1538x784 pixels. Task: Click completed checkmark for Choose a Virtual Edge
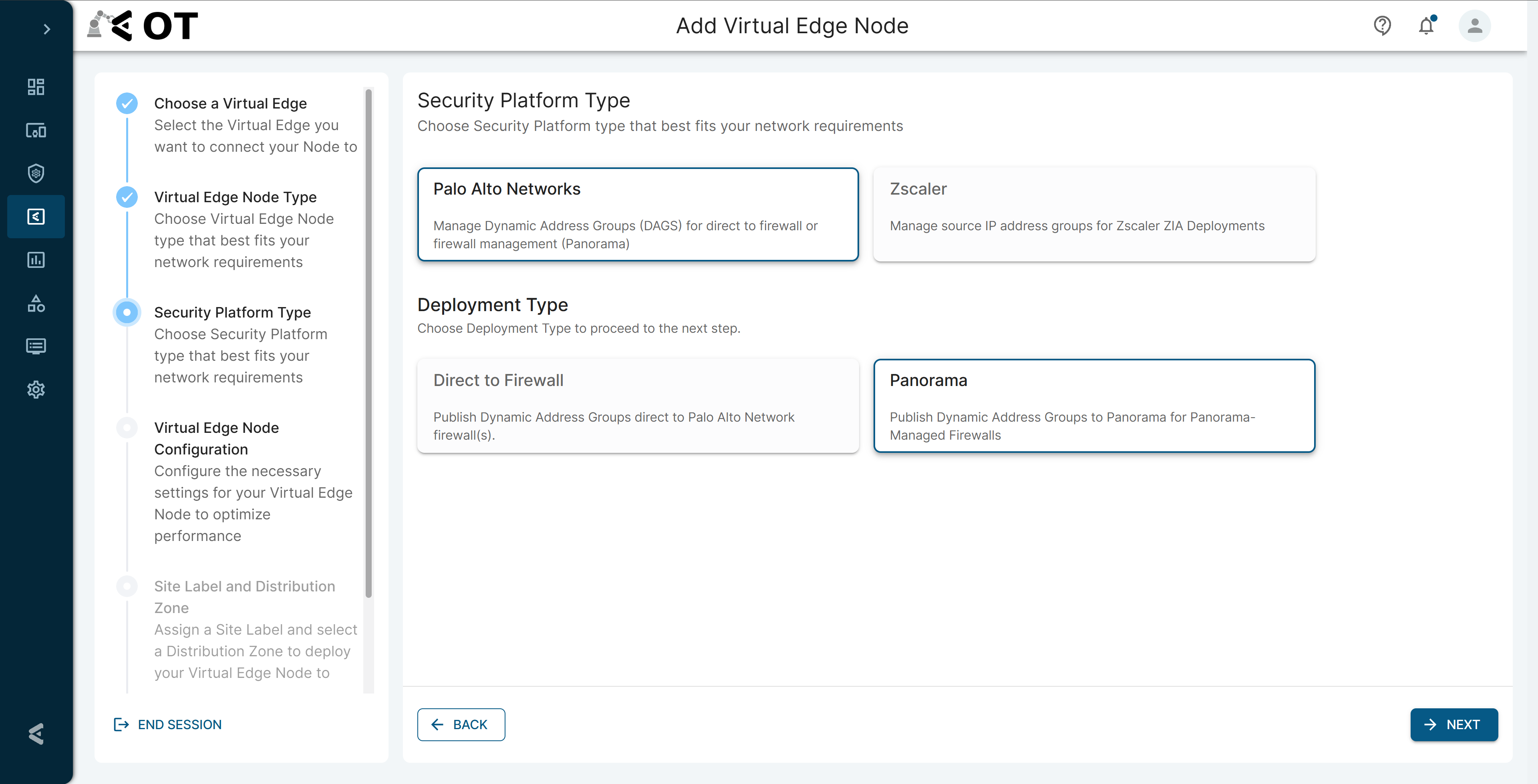tap(127, 103)
